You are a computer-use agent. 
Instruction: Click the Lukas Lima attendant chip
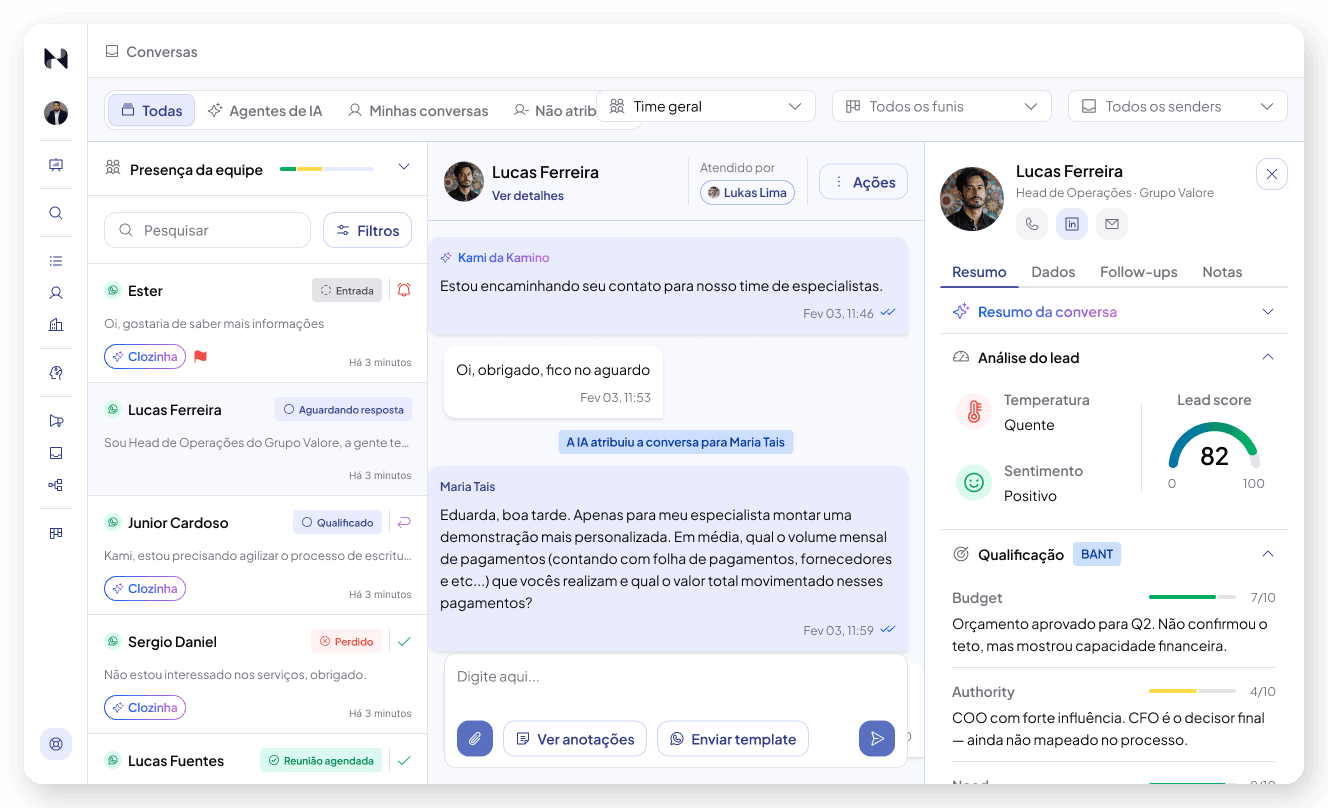747,192
